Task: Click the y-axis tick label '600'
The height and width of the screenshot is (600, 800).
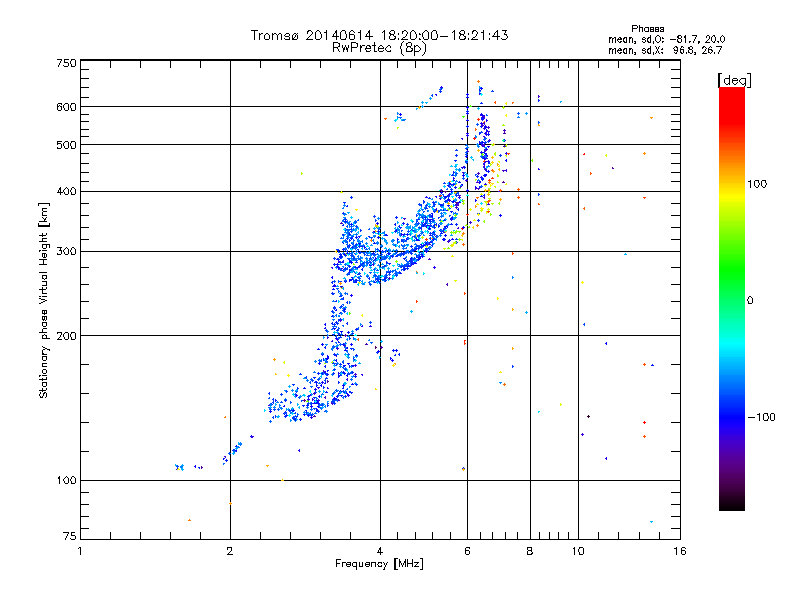Action: click(x=66, y=107)
